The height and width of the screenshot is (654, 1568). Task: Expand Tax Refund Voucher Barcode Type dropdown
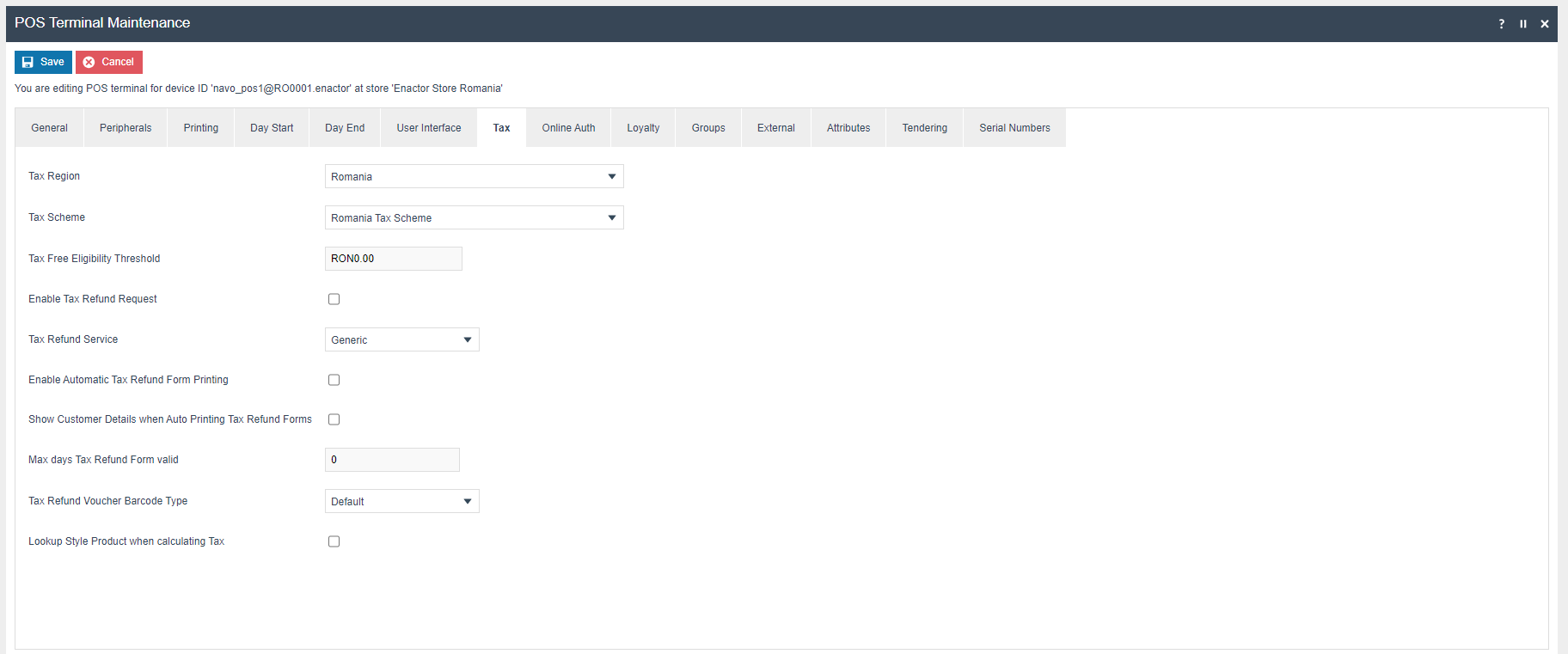[x=401, y=501]
